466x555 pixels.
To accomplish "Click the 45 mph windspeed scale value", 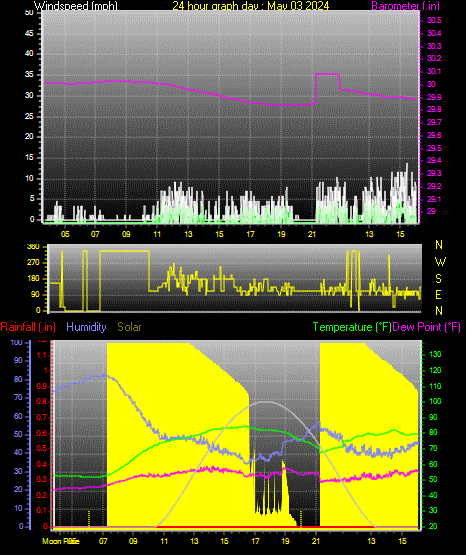I will [29, 34].
